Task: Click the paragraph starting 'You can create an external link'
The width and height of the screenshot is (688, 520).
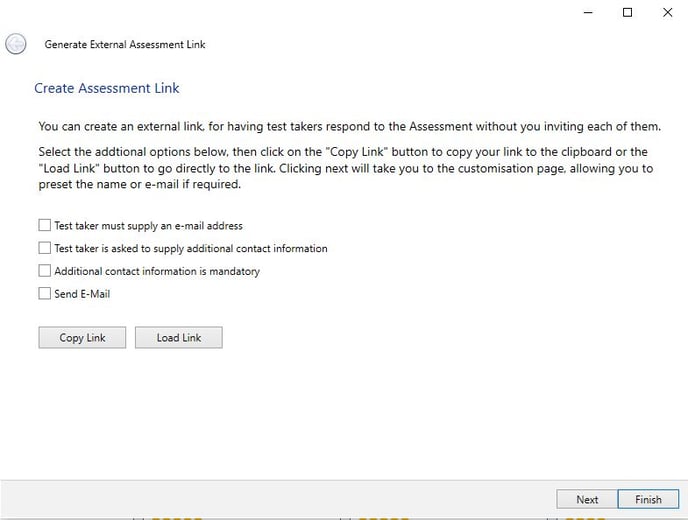Action: pyautogui.click(x=349, y=126)
